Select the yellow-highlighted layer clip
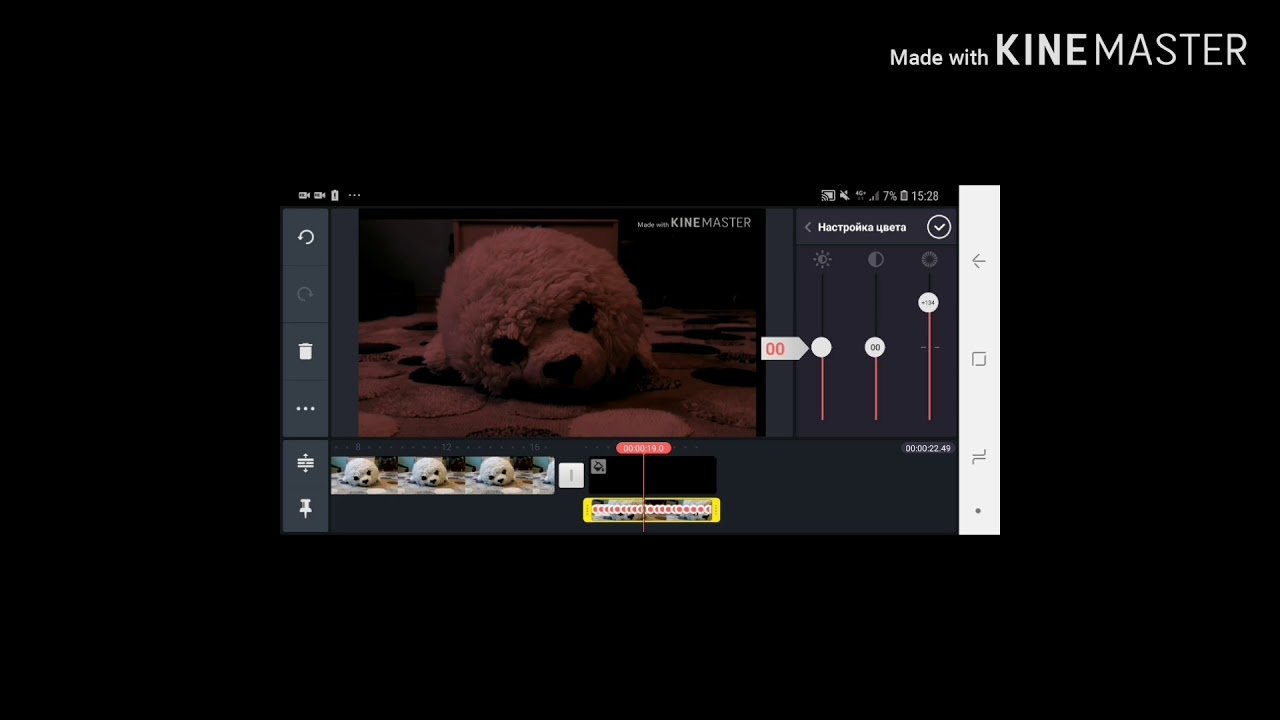This screenshot has width=1280, height=720. (651, 511)
